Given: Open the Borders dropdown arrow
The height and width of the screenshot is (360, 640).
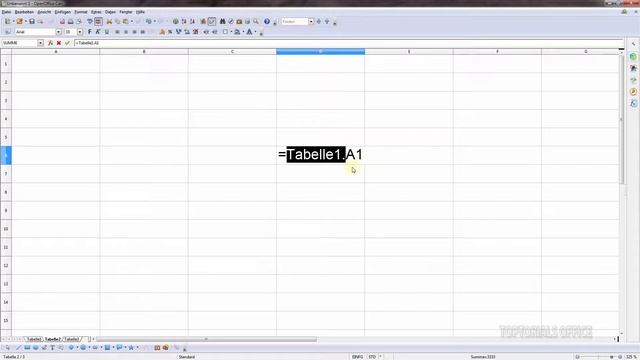Looking at the screenshot, I should [231, 32].
